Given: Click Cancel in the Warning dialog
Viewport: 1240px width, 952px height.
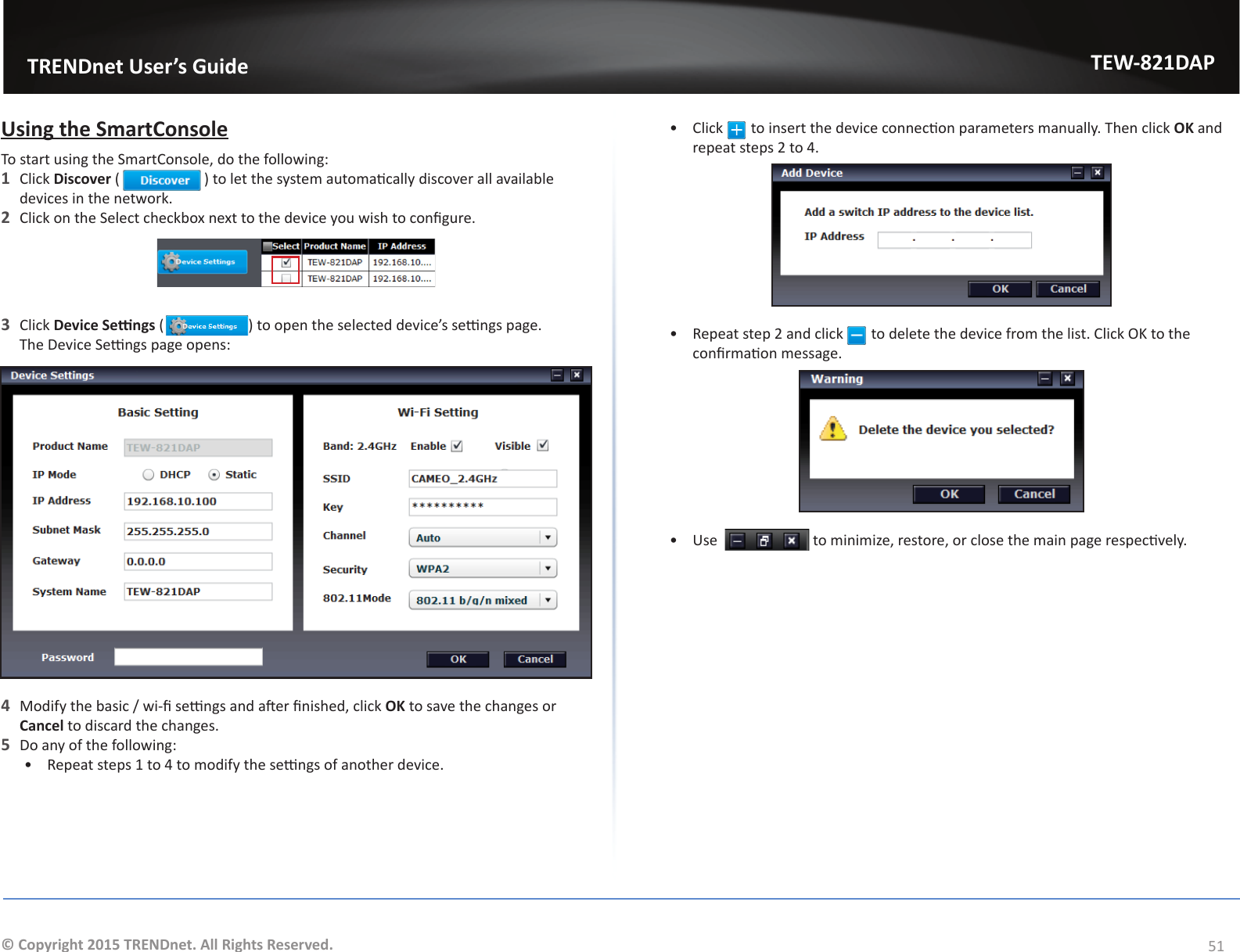Looking at the screenshot, I should tap(1034, 494).
